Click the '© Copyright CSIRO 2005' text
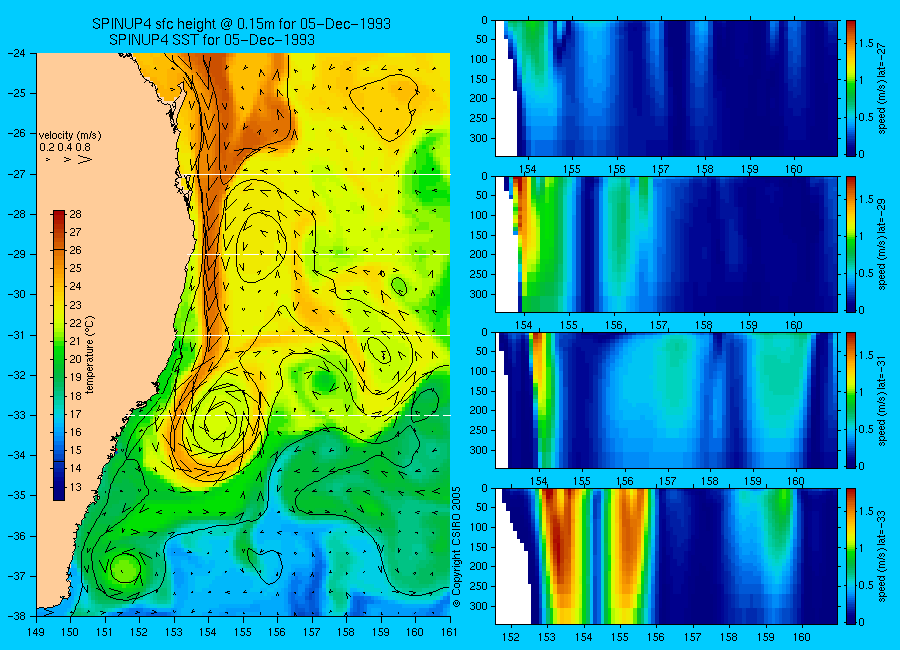 457,547
